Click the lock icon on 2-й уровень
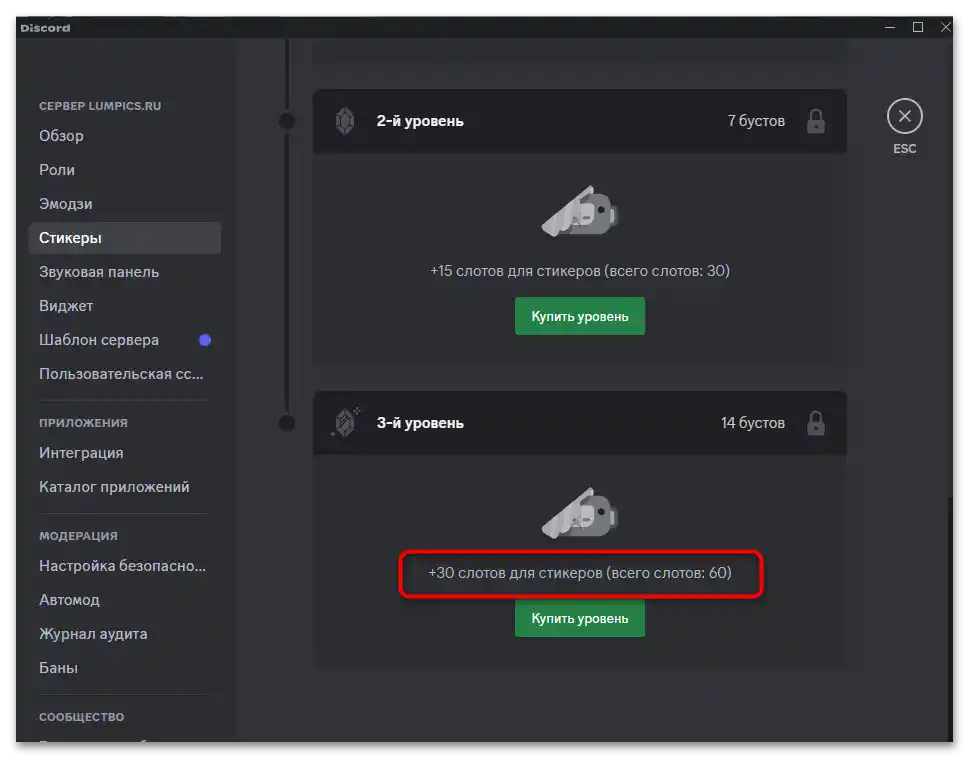The width and height of the screenshot is (969, 758). [816, 121]
